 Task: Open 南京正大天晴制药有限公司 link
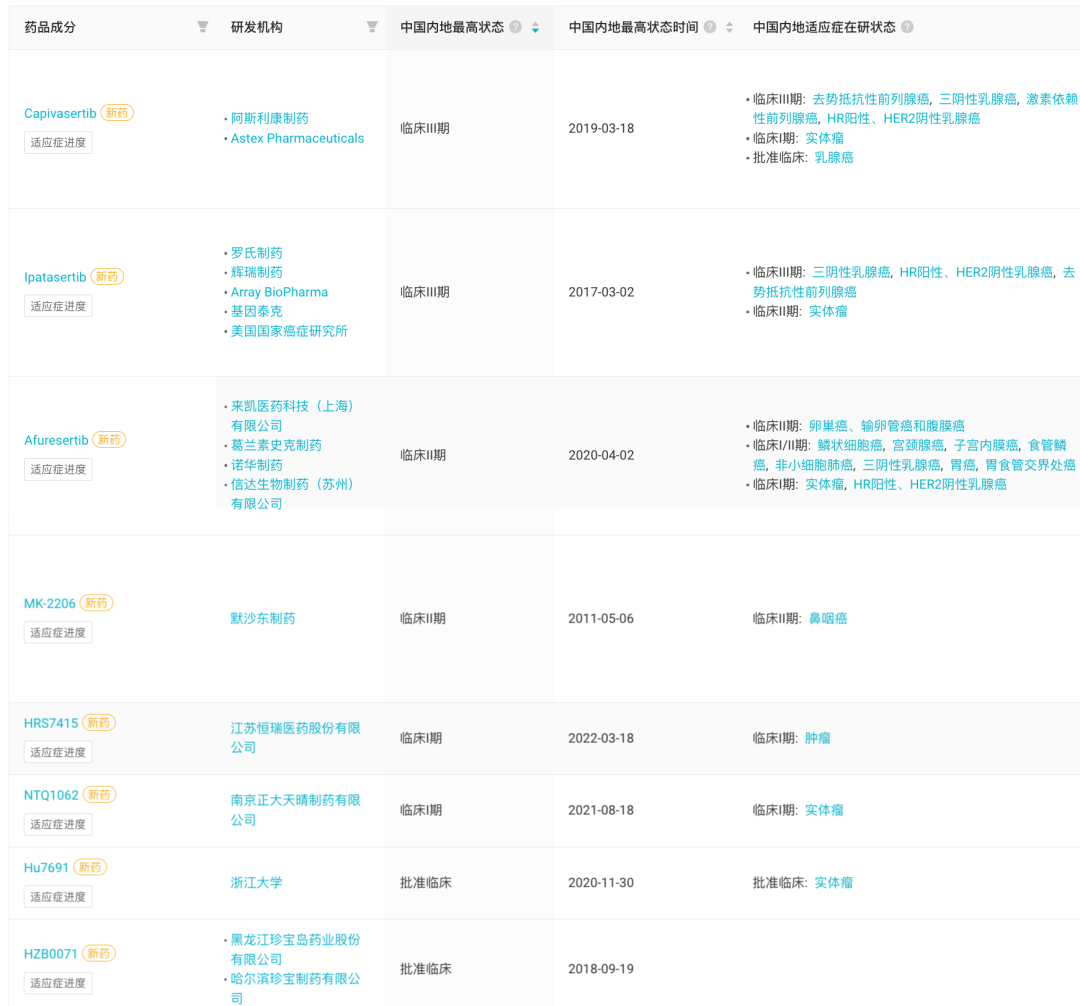tap(295, 810)
